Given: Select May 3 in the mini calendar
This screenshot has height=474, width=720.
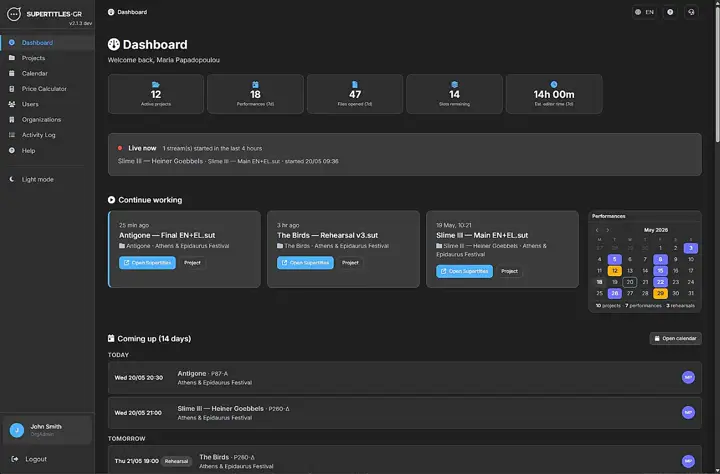Looking at the screenshot, I should pos(691,248).
